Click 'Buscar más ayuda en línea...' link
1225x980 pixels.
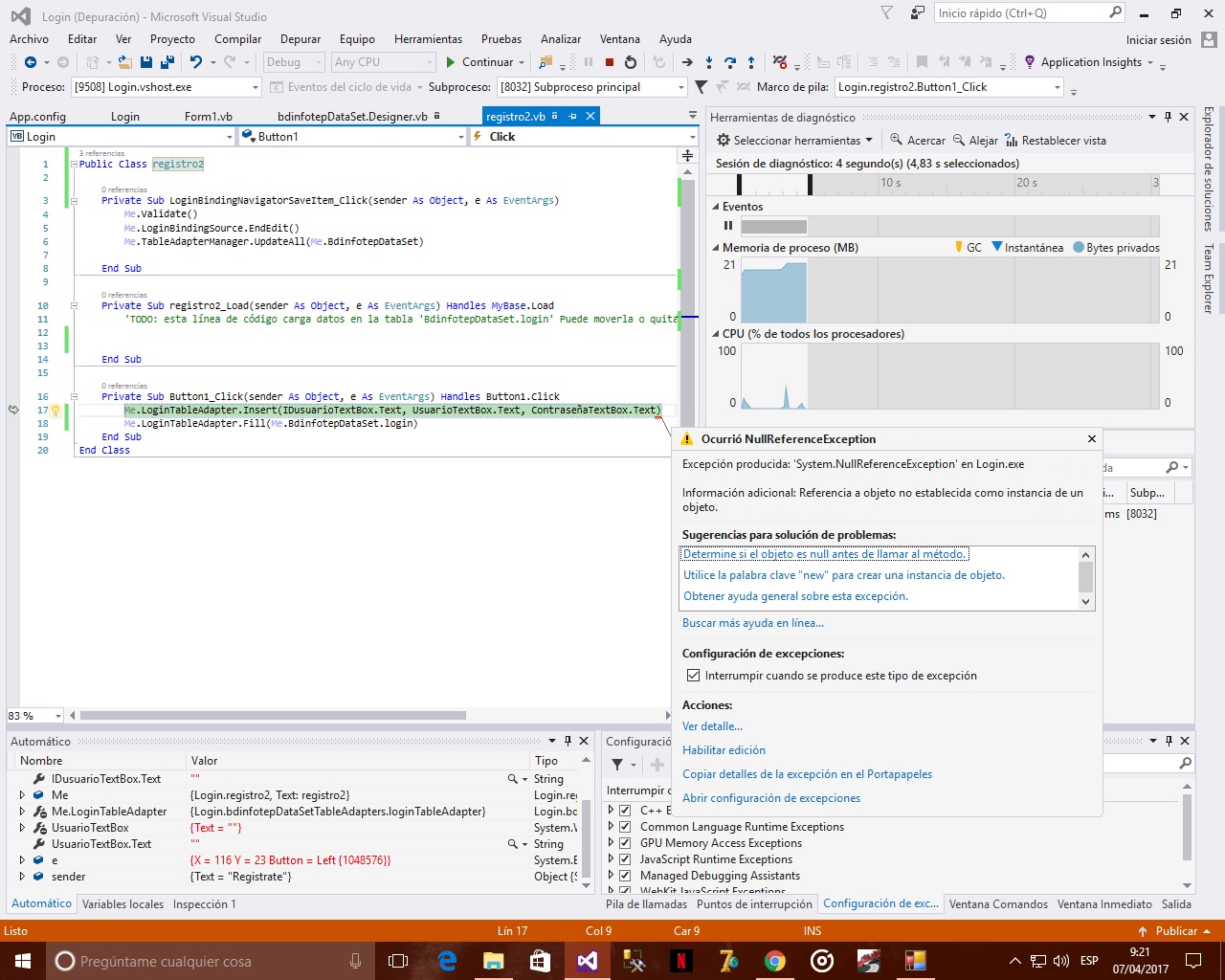pyautogui.click(x=753, y=623)
